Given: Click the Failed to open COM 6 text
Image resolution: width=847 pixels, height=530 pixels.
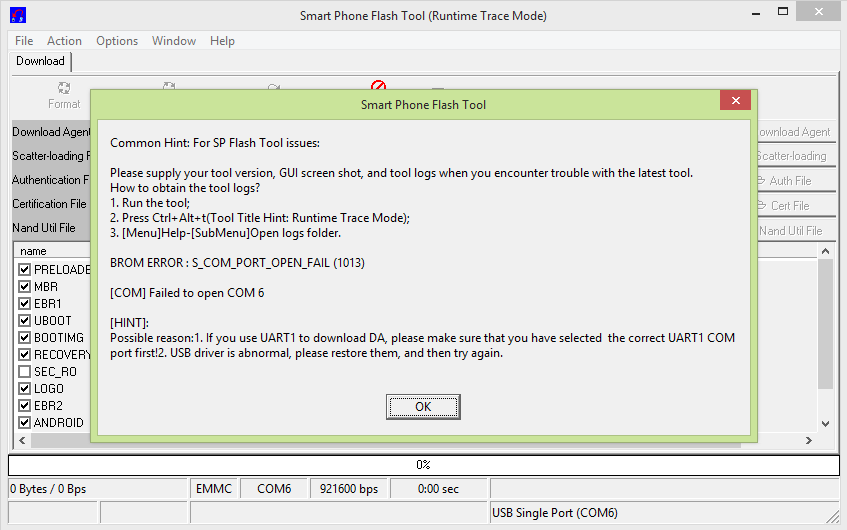Looking at the screenshot, I should pyautogui.click(x=187, y=293).
